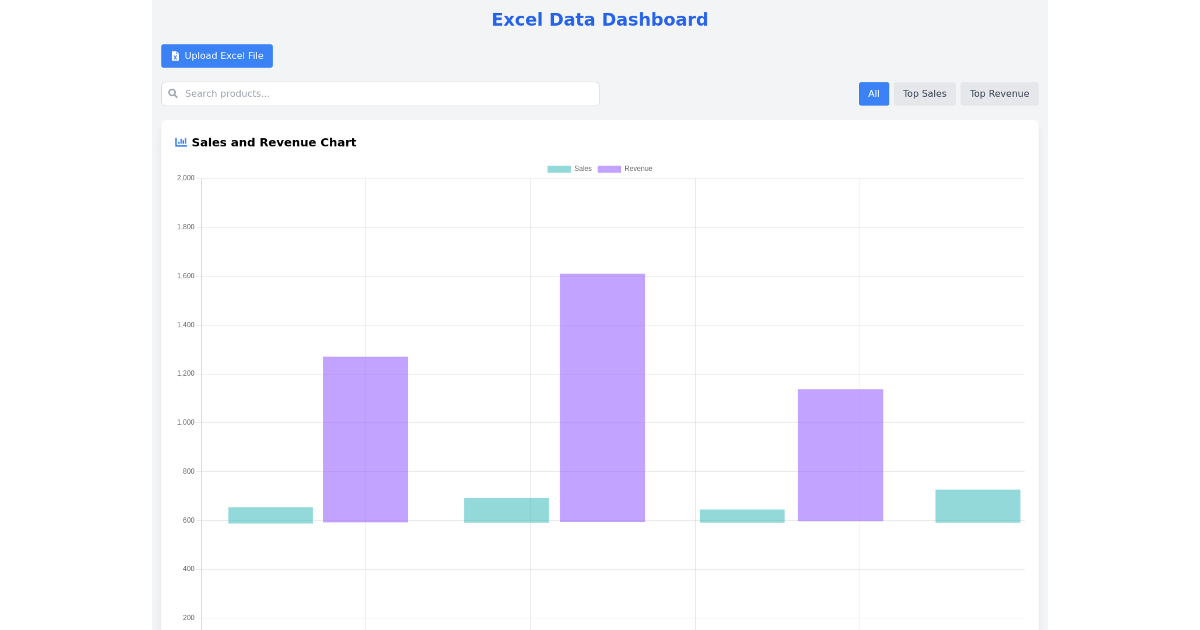Click the Excel Data Dashboard heading
The width and height of the screenshot is (1200, 630).
click(x=599, y=19)
